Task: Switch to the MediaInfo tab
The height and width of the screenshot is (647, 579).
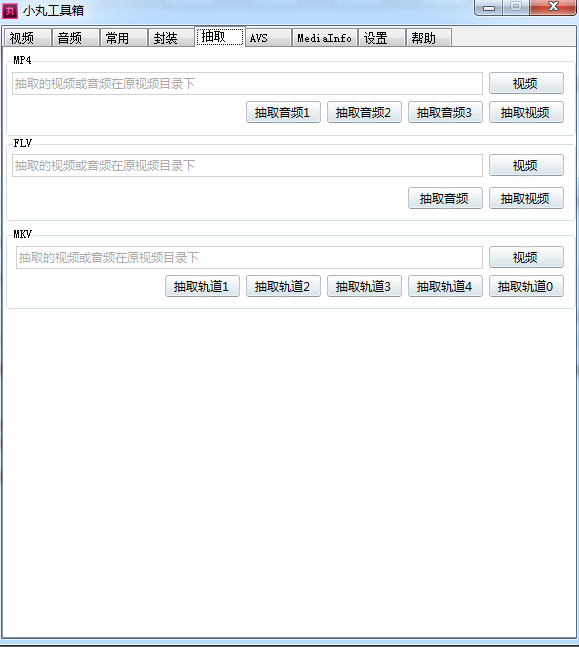Action: (x=325, y=38)
